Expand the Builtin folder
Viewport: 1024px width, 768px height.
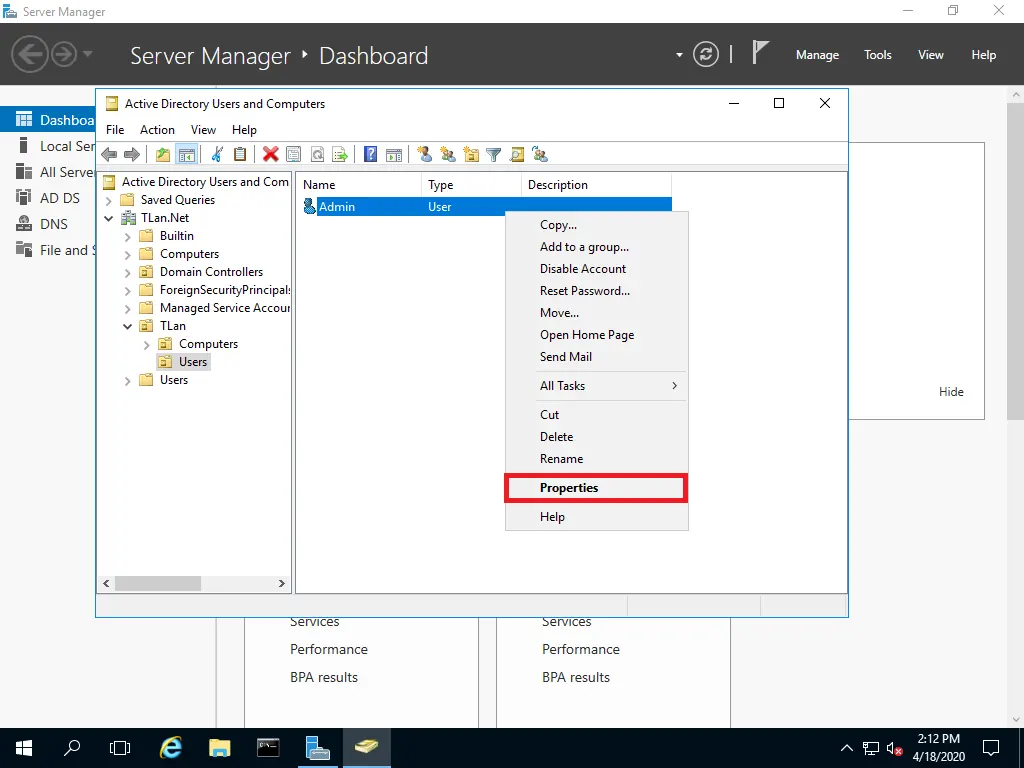click(128, 236)
